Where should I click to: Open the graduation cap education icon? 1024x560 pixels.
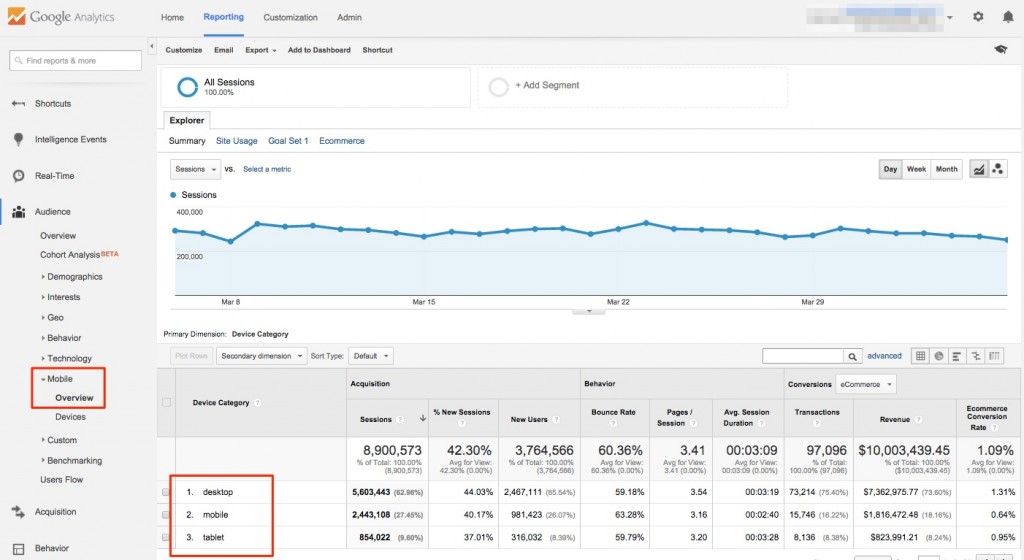(1000, 49)
